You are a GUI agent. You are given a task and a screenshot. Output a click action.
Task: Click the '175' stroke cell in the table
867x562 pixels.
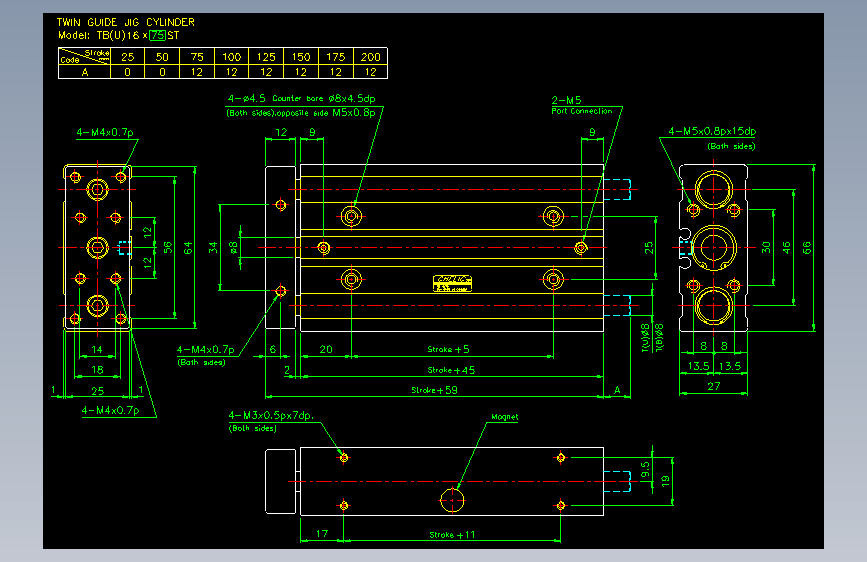point(336,56)
